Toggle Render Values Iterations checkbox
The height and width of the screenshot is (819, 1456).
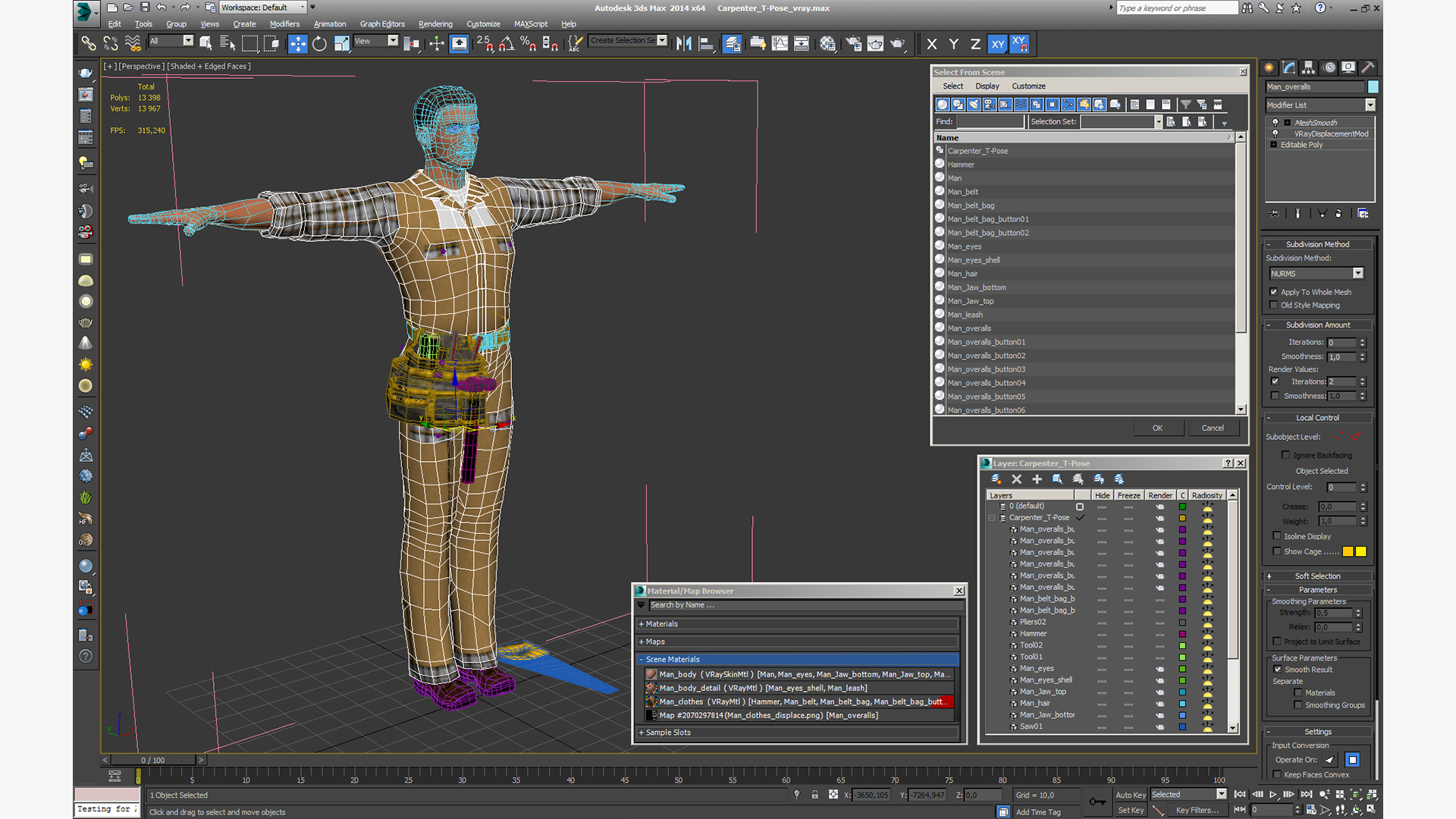1275,381
